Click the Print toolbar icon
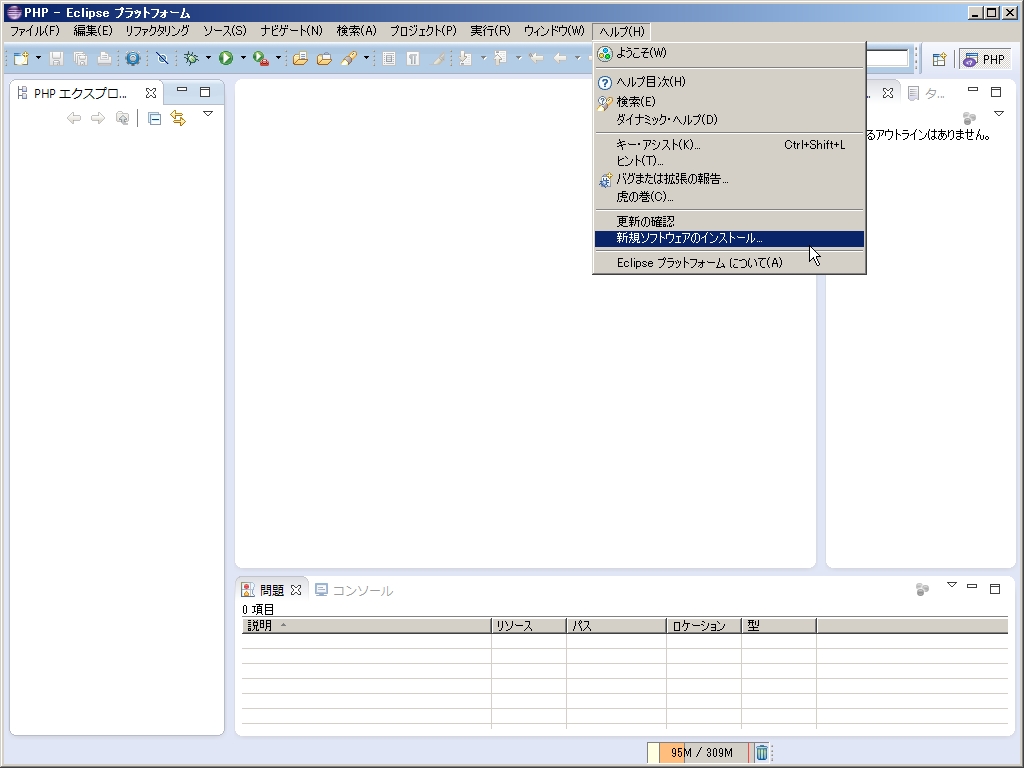 [104, 59]
